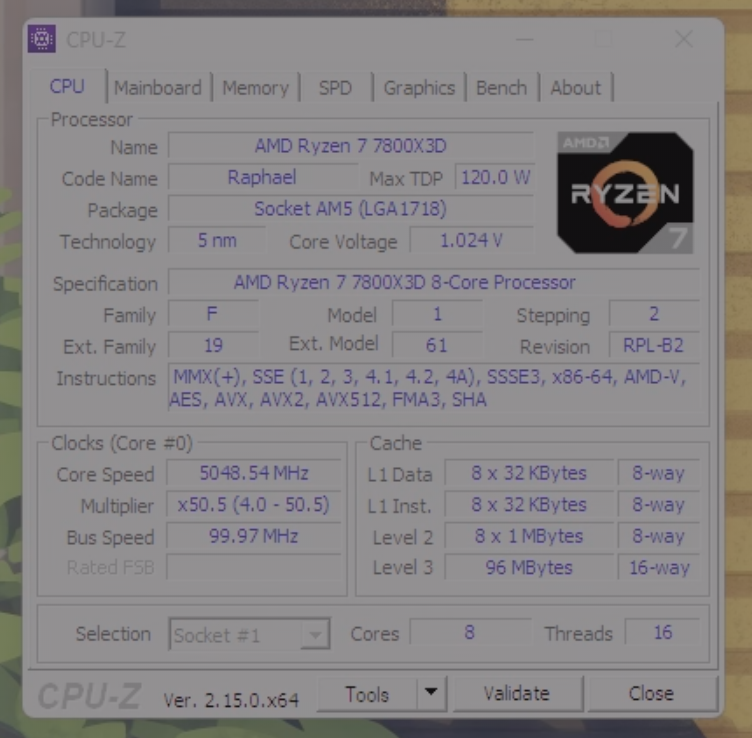Click the AMD Ryzen 7 logo image
Screen dimensions: 752x738
point(625,192)
